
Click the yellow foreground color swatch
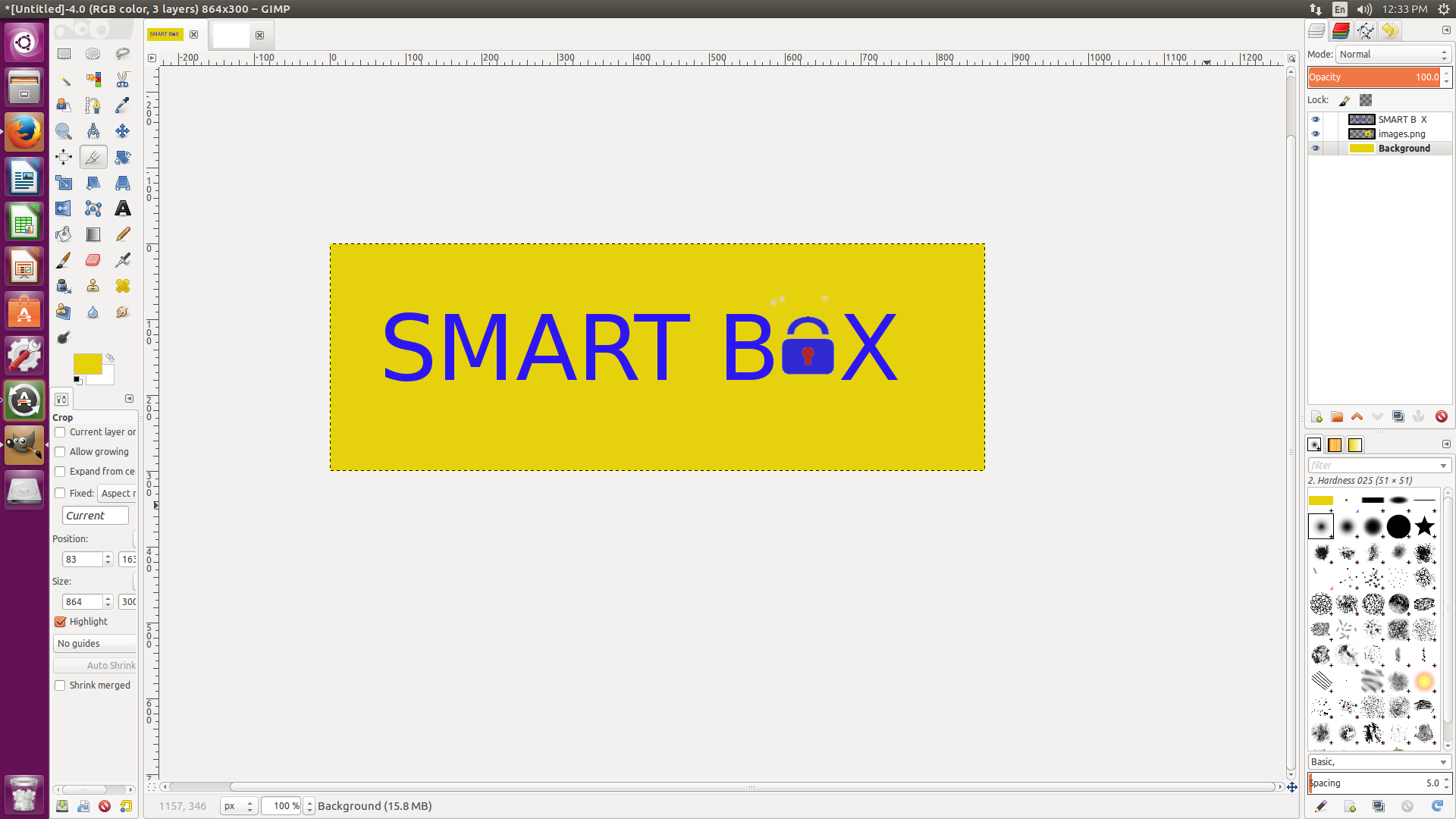point(86,363)
